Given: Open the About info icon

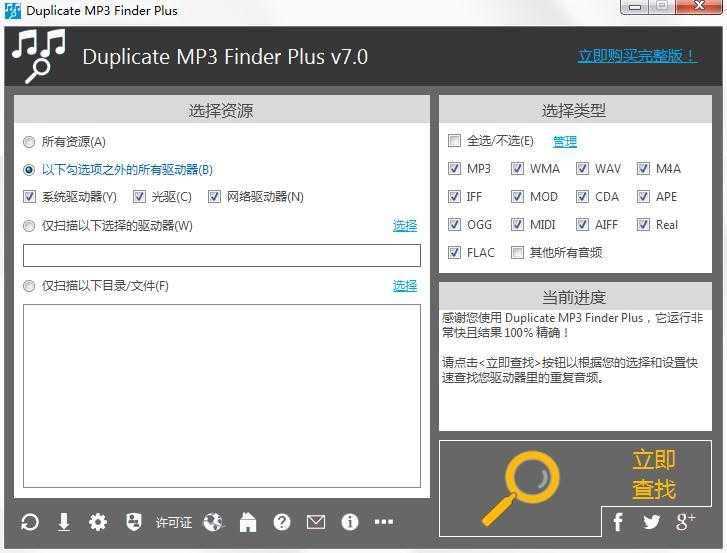Looking at the screenshot, I should [x=350, y=522].
